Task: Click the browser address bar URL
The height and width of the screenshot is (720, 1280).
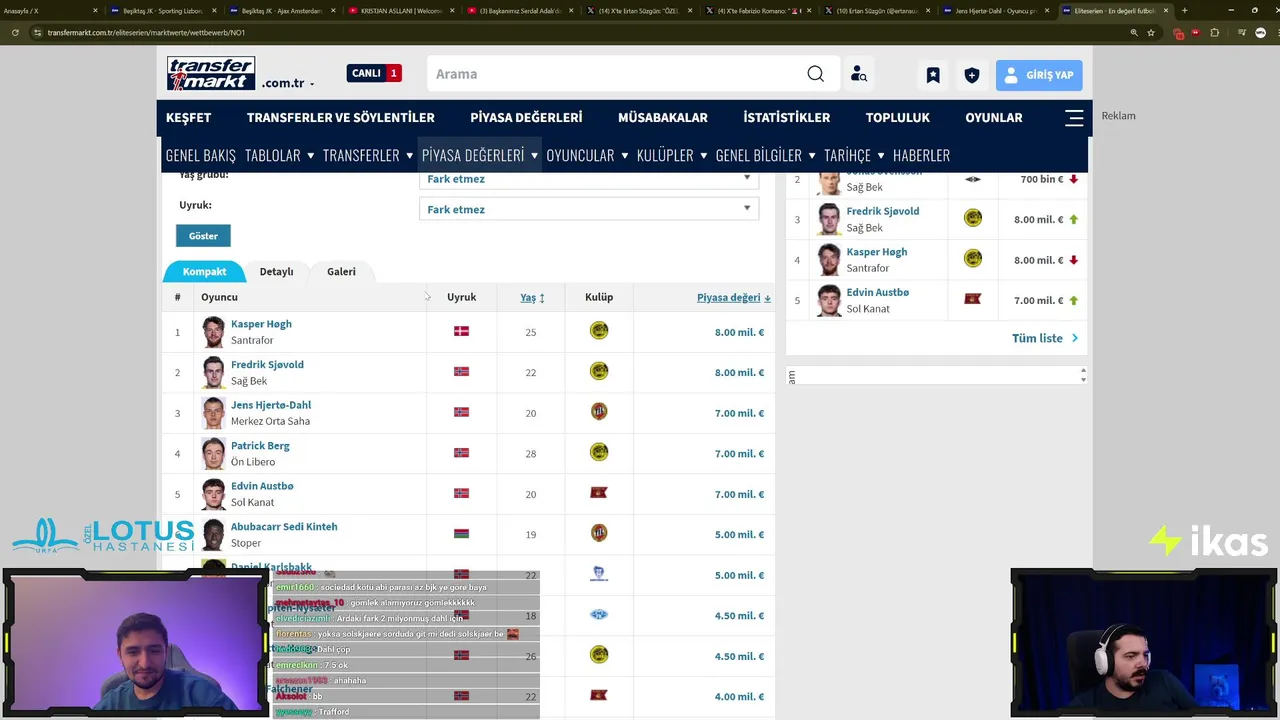Action: pos(146,32)
